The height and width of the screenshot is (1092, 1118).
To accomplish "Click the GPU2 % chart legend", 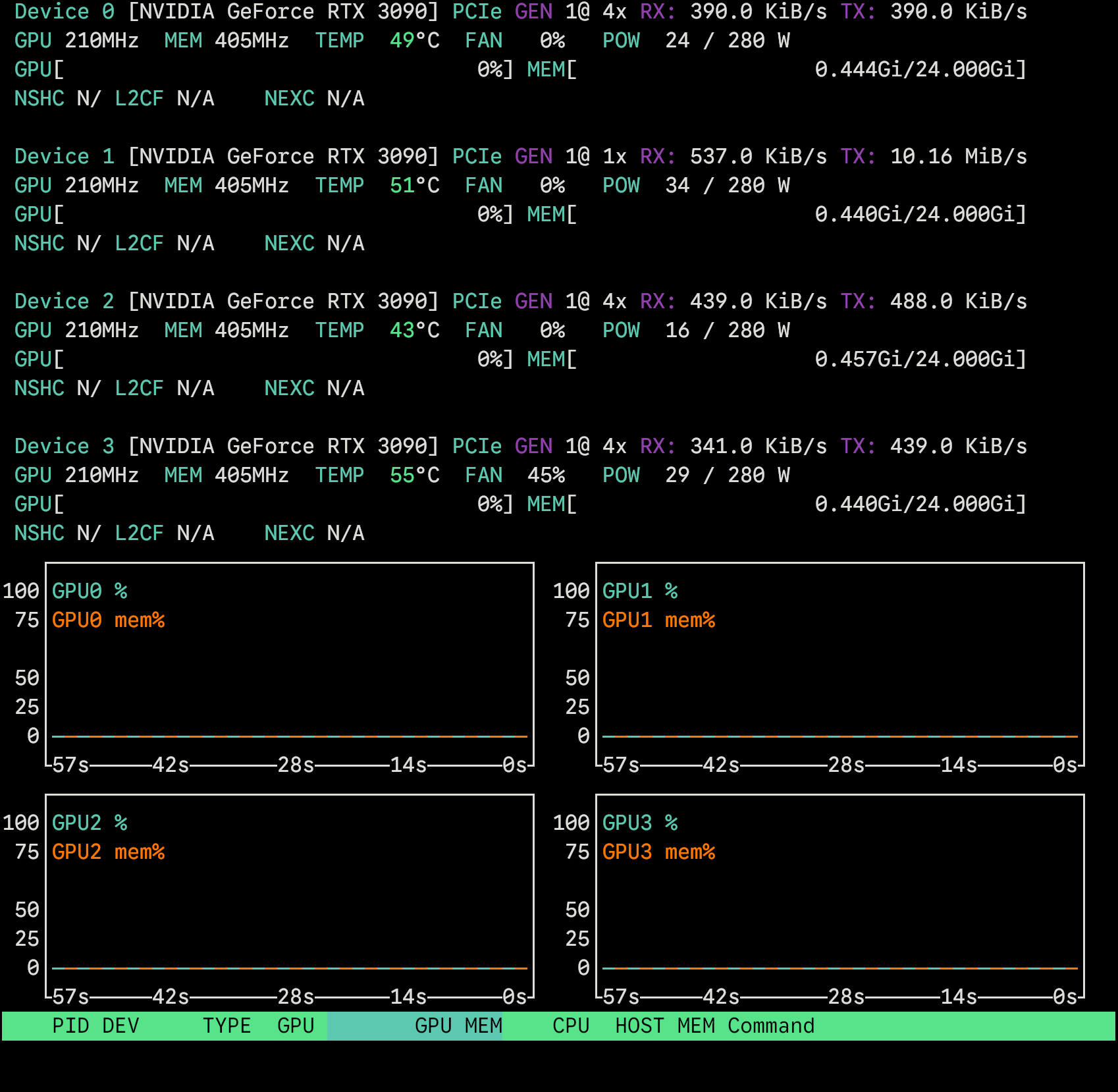I will [x=90, y=823].
